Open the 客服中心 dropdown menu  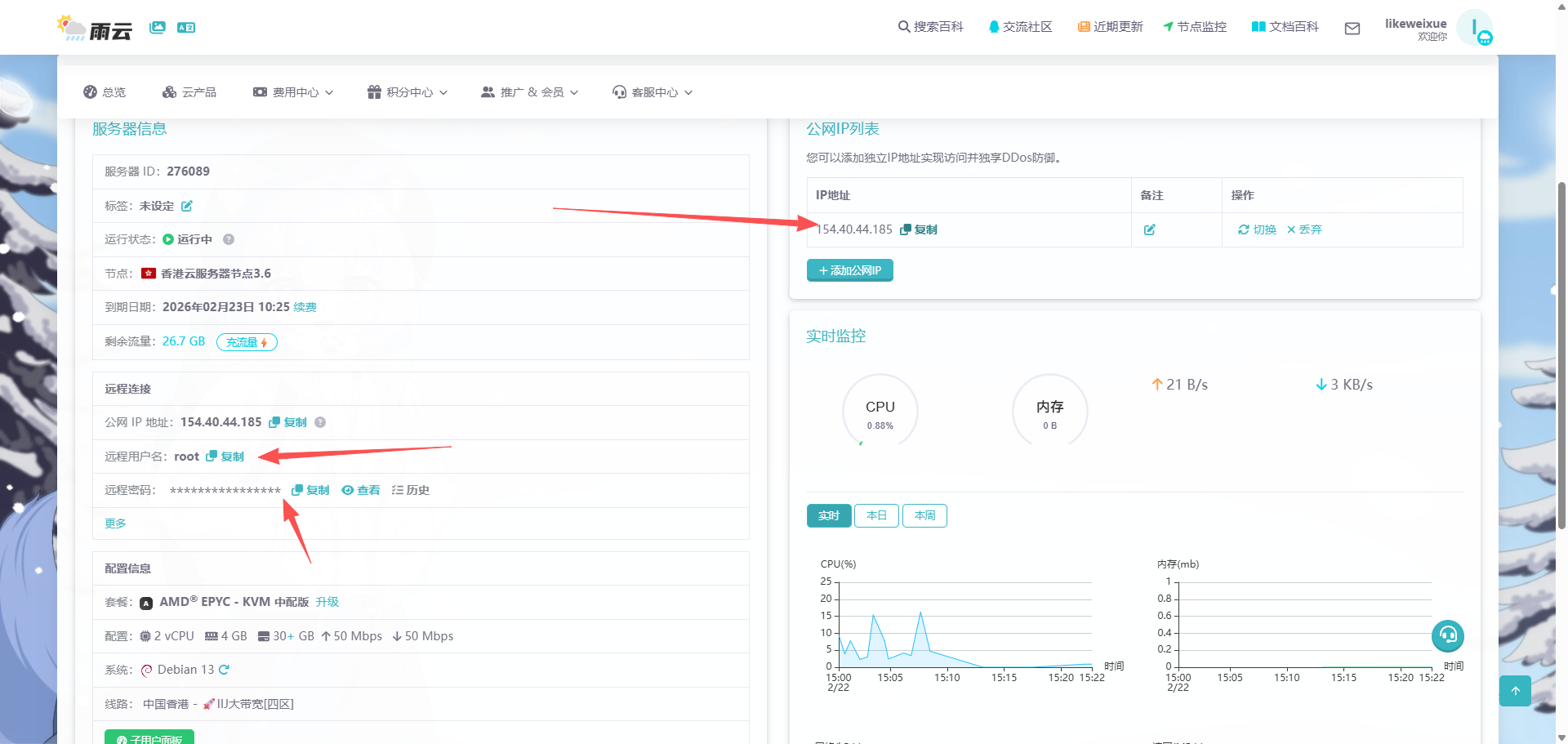[x=653, y=92]
